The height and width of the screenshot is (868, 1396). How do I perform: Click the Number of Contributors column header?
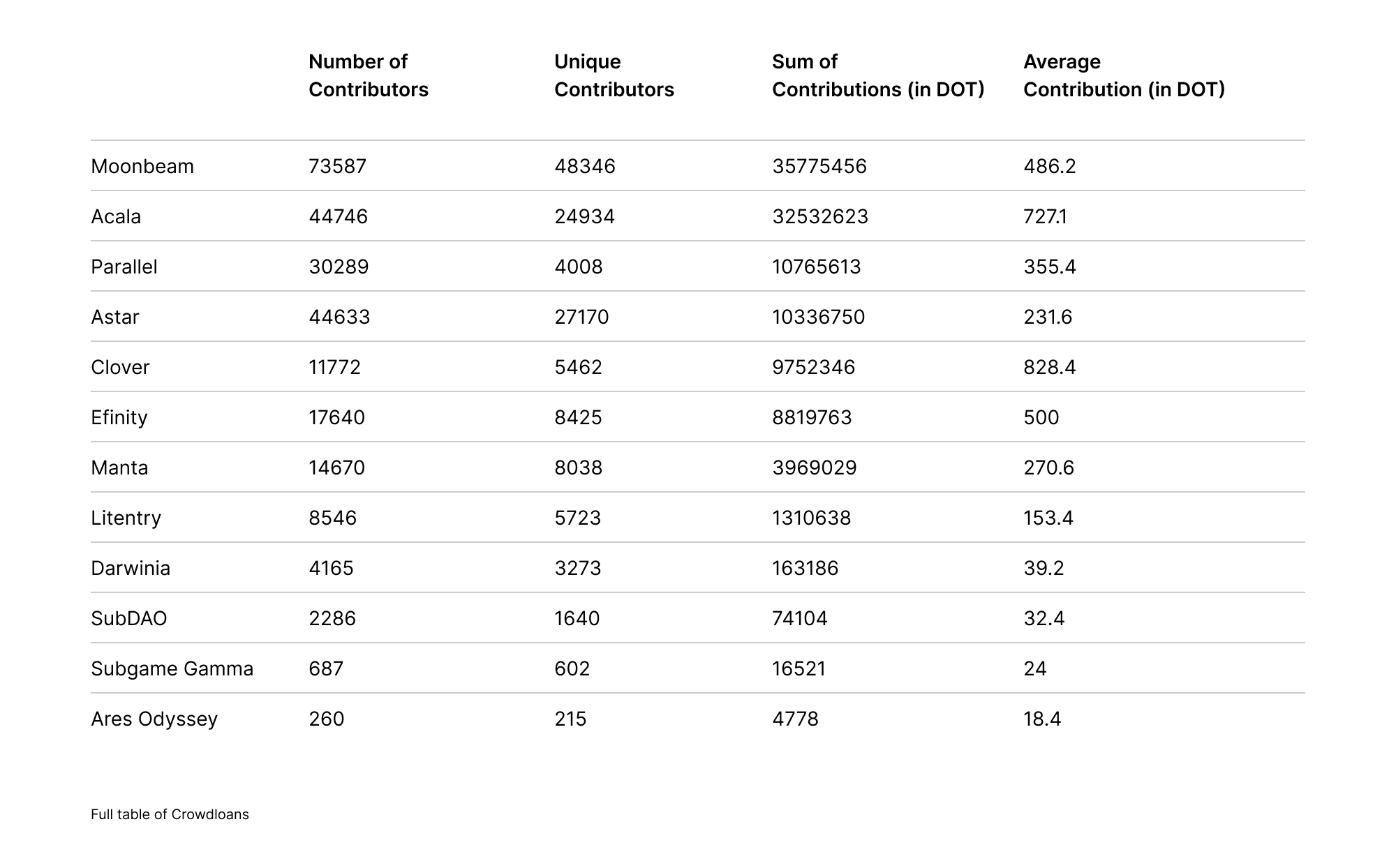point(368,75)
